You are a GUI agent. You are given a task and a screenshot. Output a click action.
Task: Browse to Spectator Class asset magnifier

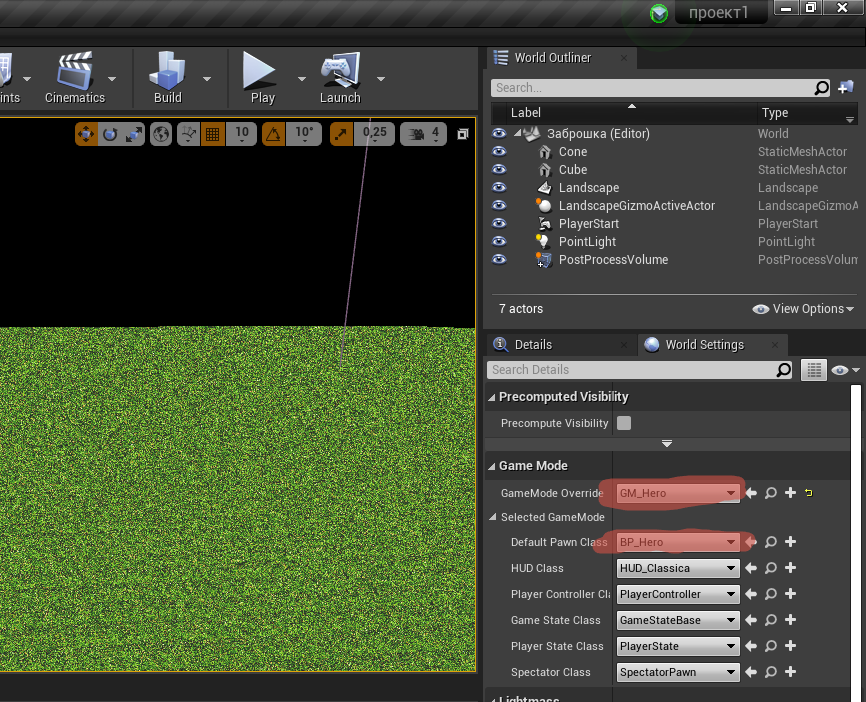[x=770, y=672]
